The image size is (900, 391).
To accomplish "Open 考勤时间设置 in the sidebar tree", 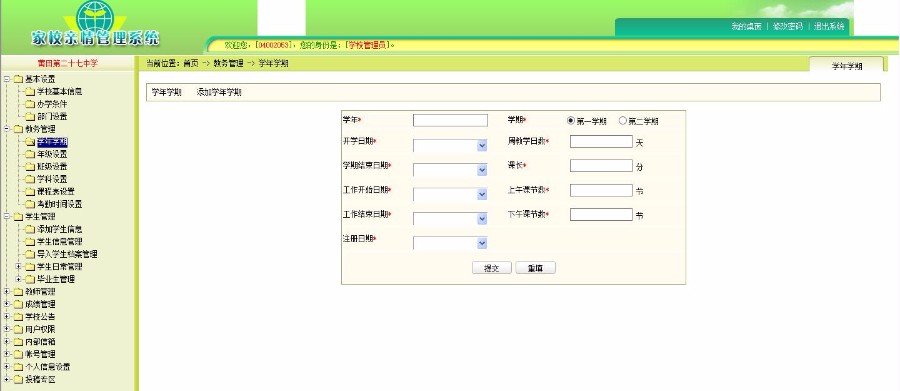I will pos(60,204).
